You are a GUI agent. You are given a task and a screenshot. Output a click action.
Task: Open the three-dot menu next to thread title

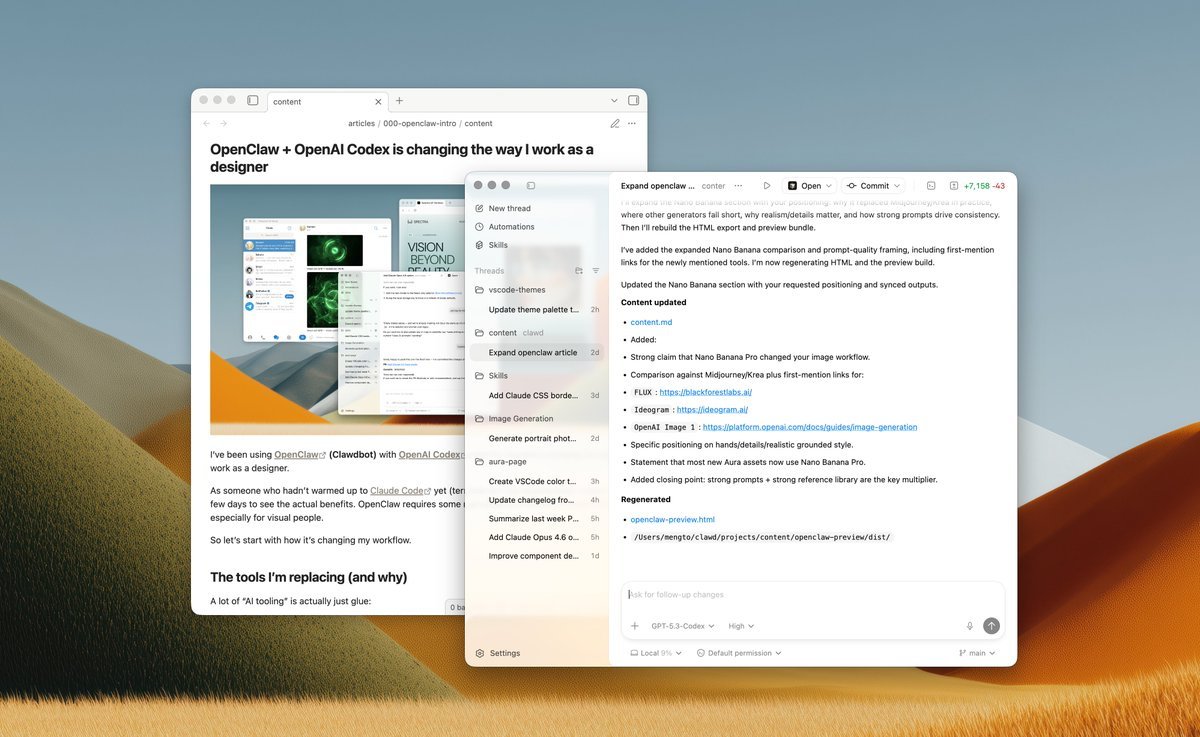[738, 186]
